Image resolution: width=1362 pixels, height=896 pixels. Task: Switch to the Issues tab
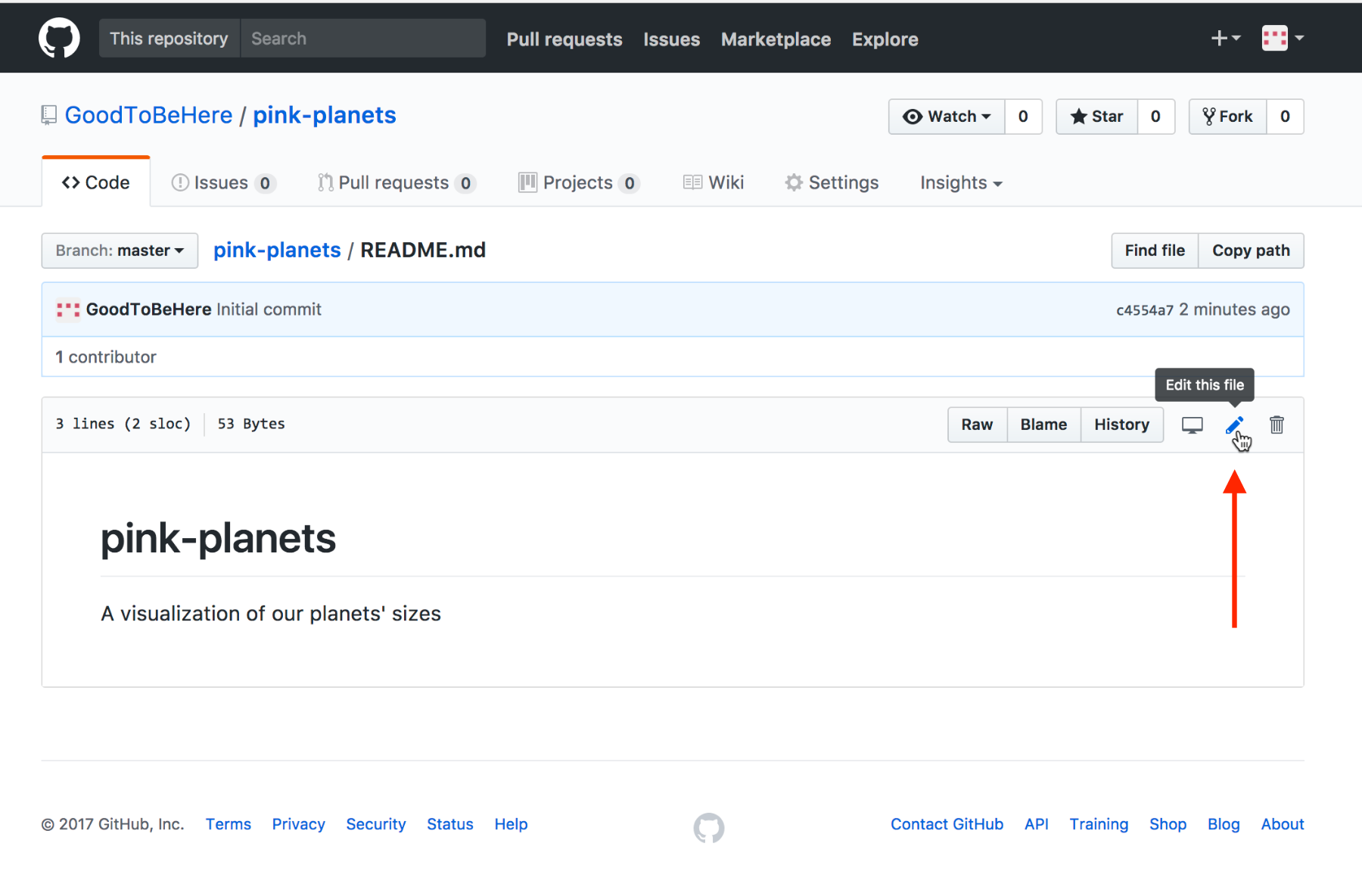pyautogui.click(x=222, y=183)
